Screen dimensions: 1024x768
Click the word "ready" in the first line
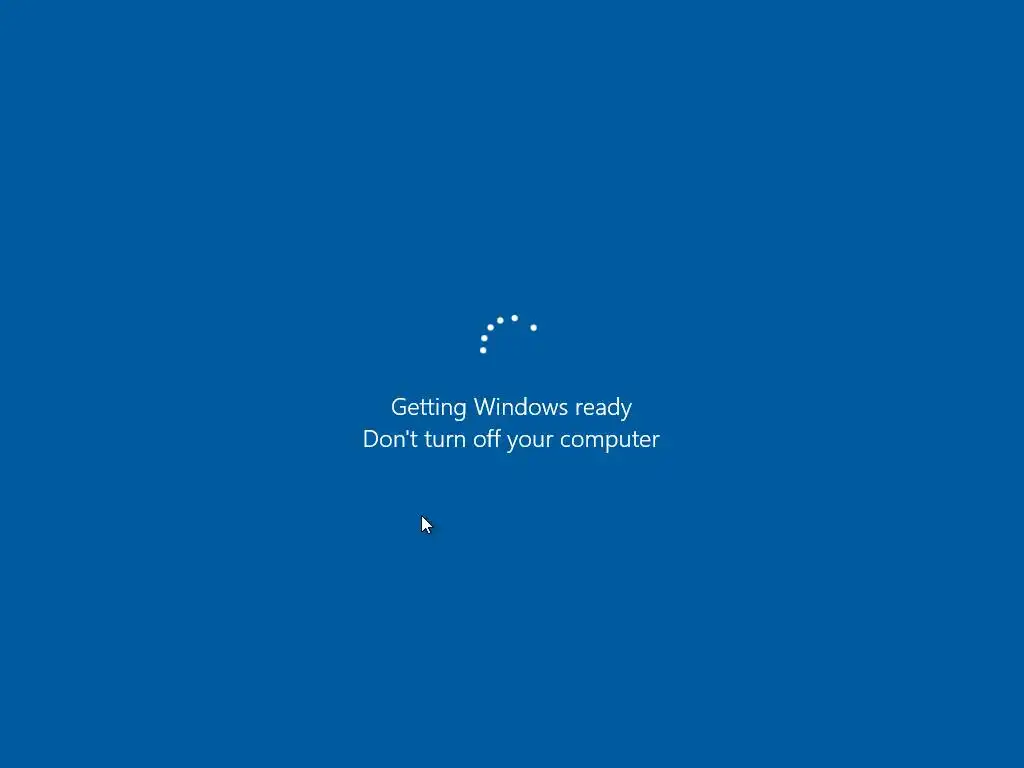coord(603,408)
